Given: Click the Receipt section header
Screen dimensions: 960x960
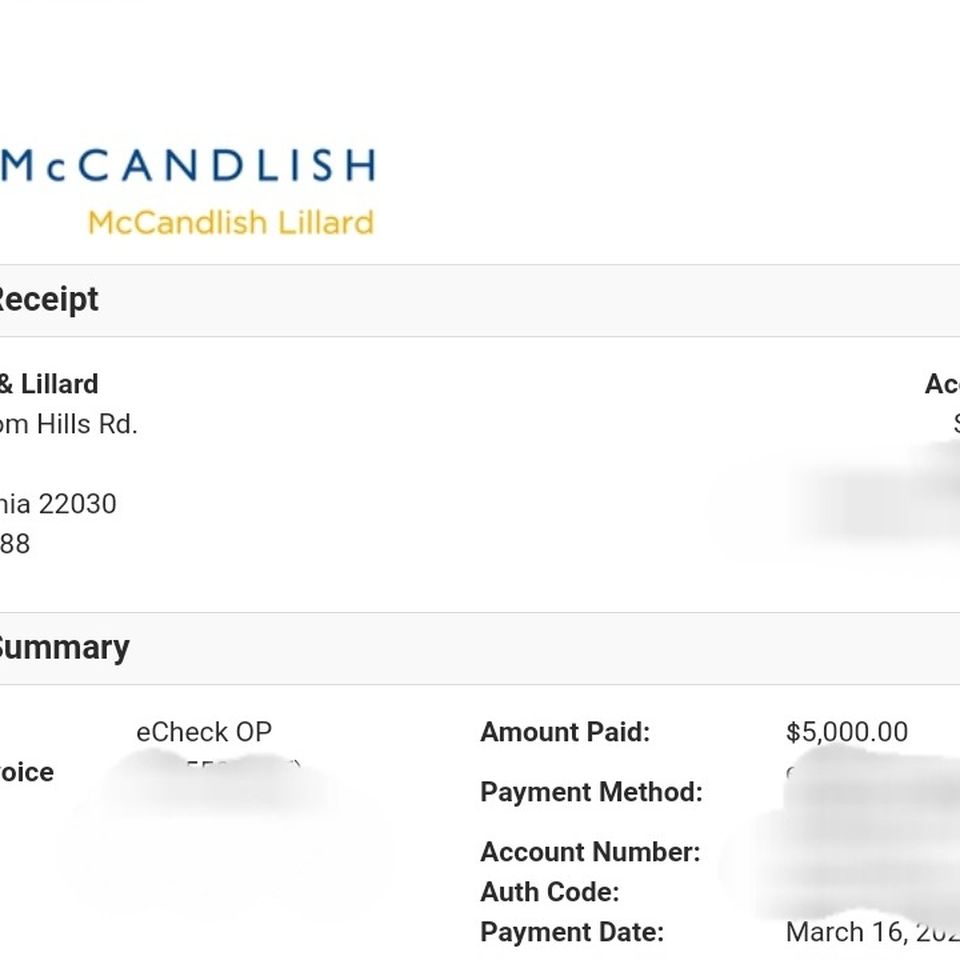Looking at the screenshot, I should click(x=48, y=300).
